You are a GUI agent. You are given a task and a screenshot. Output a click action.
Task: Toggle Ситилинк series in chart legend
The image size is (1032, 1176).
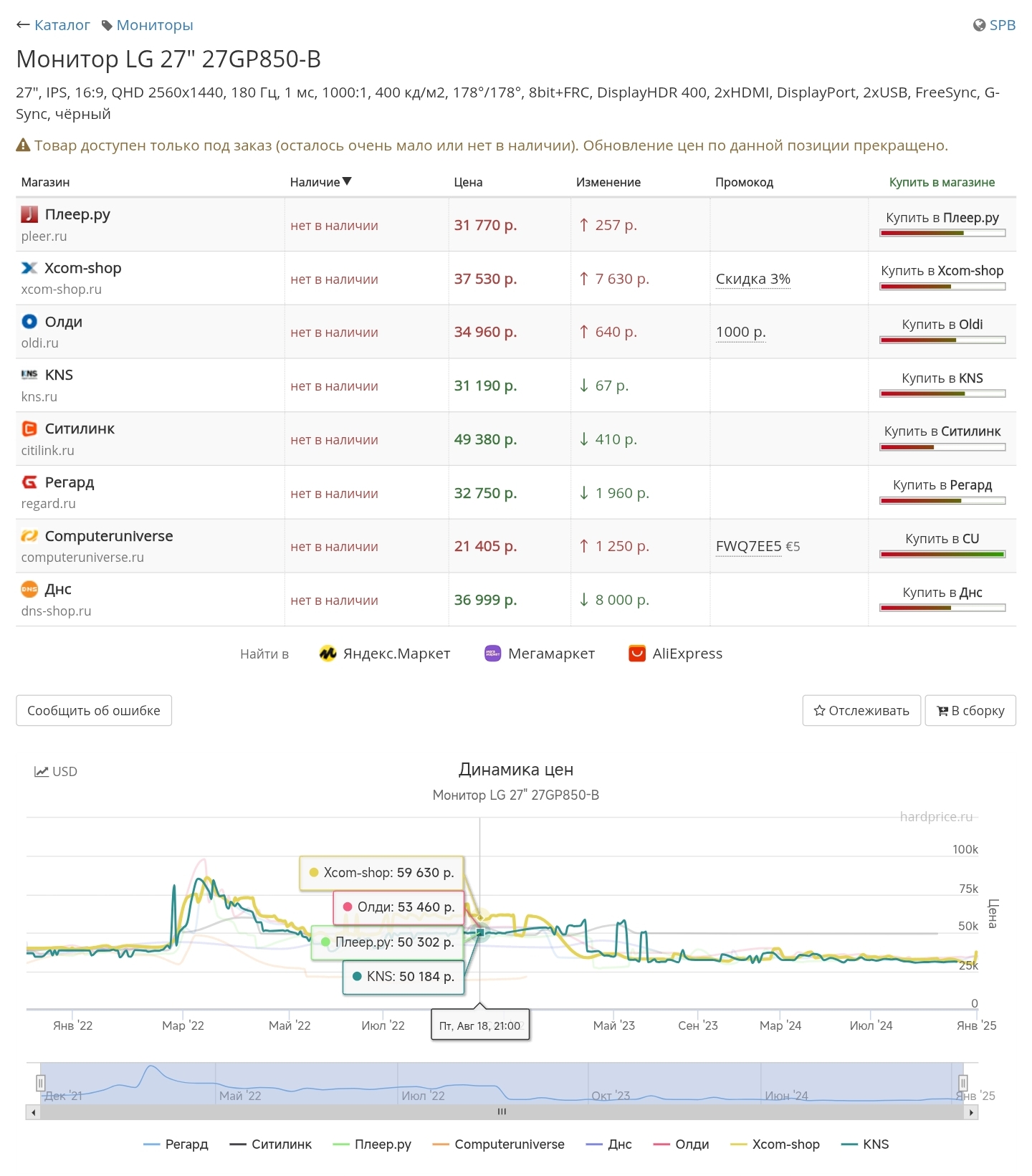click(x=271, y=1144)
